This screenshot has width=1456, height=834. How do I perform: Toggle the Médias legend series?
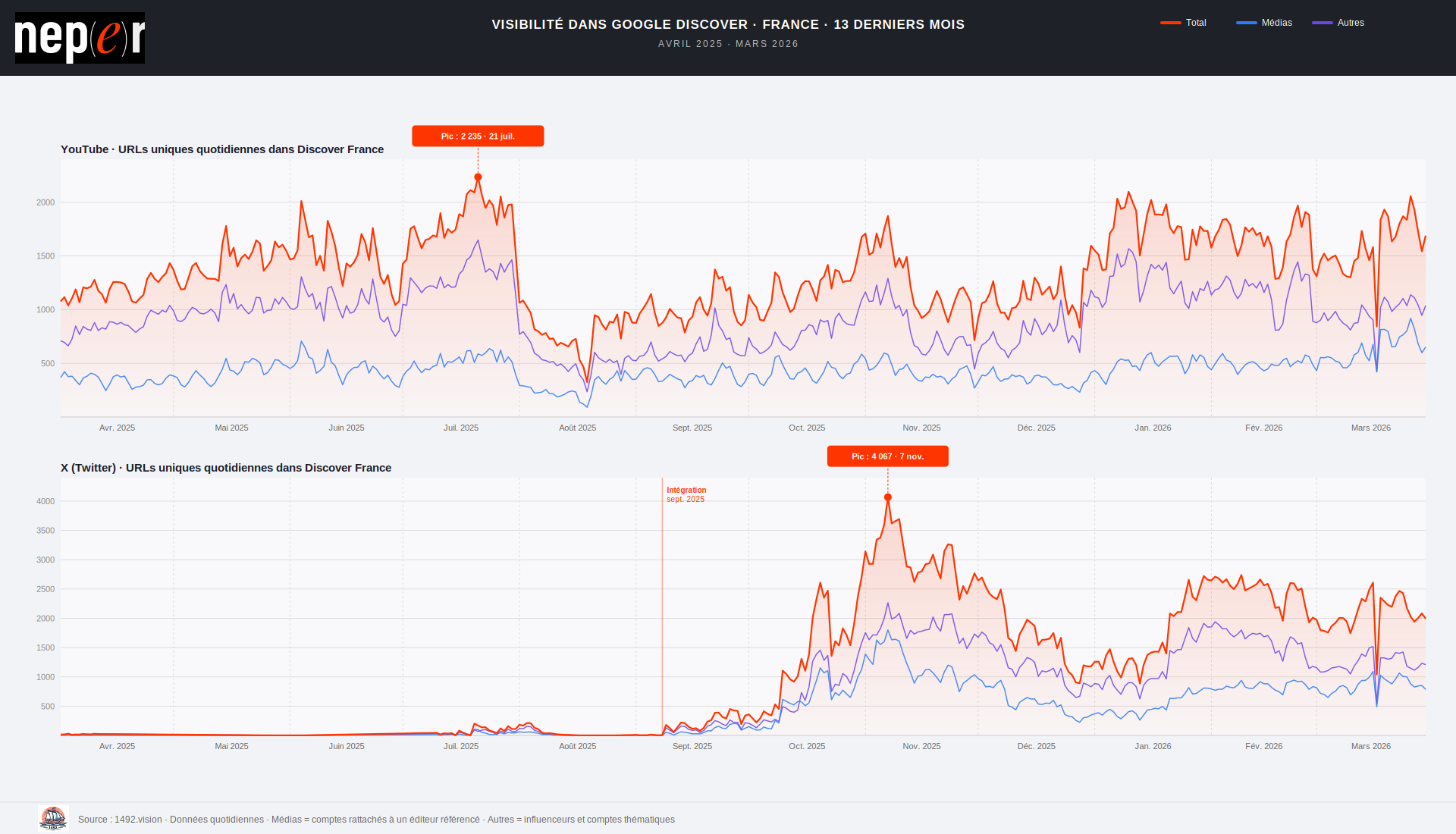pyautogui.click(x=1276, y=23)
